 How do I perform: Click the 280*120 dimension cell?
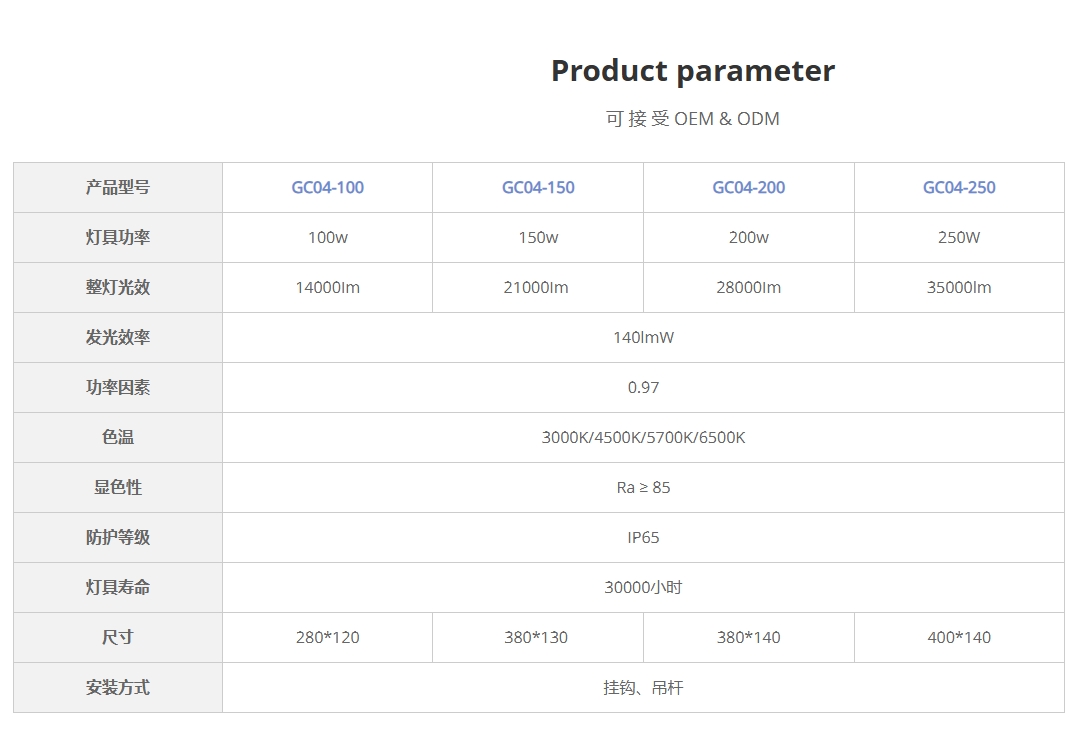(327, 637)
